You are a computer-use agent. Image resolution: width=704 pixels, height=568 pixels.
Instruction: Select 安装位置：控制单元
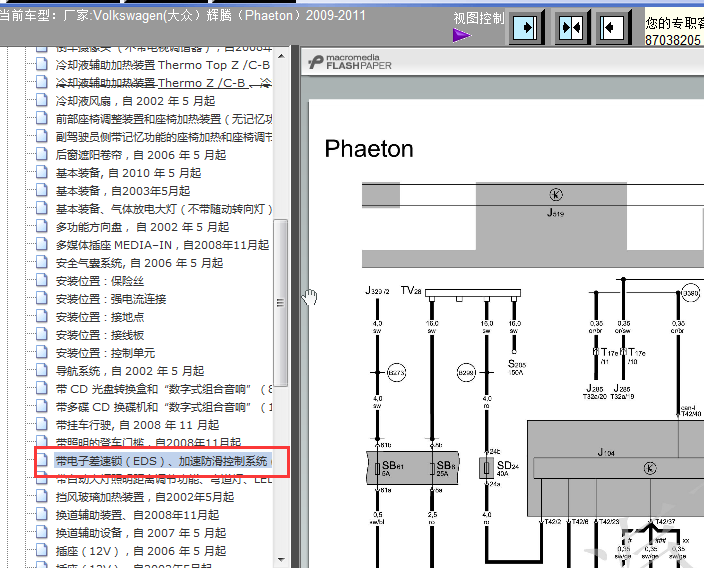click(105, 353)
